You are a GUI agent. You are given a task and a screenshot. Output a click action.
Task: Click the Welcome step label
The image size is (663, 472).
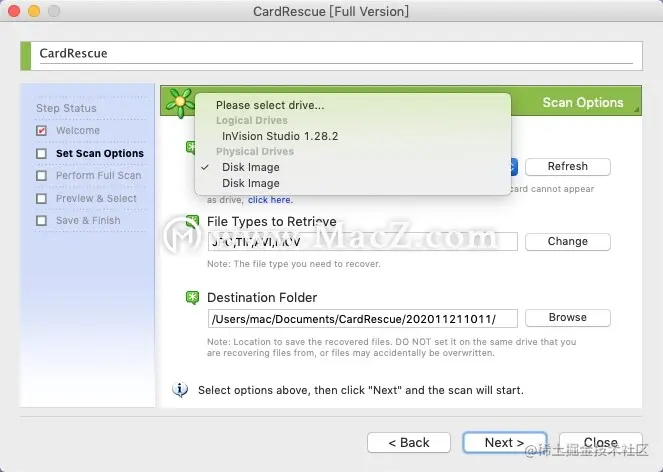point(78,130)
